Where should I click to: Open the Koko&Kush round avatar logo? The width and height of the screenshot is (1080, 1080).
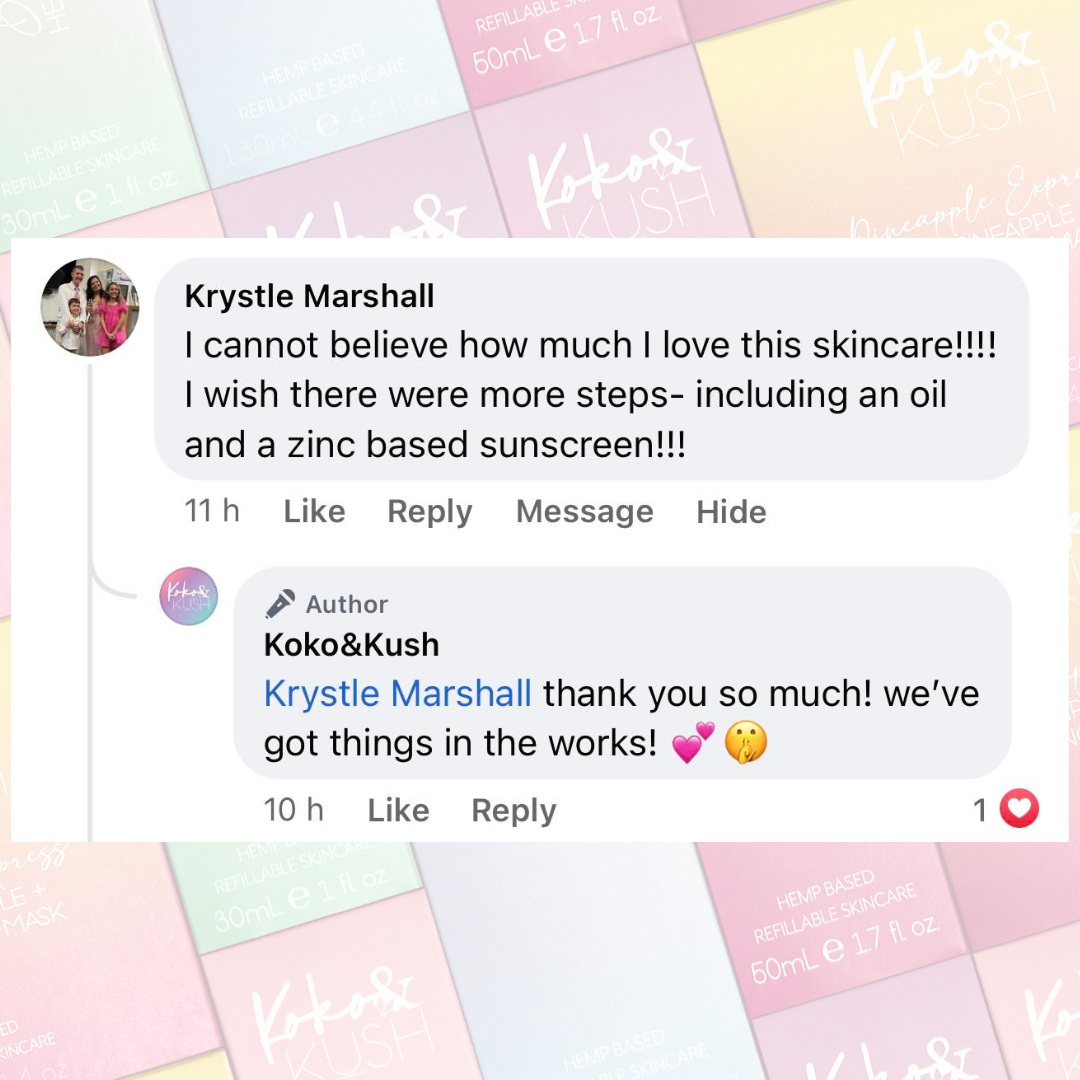coord(189,596)
